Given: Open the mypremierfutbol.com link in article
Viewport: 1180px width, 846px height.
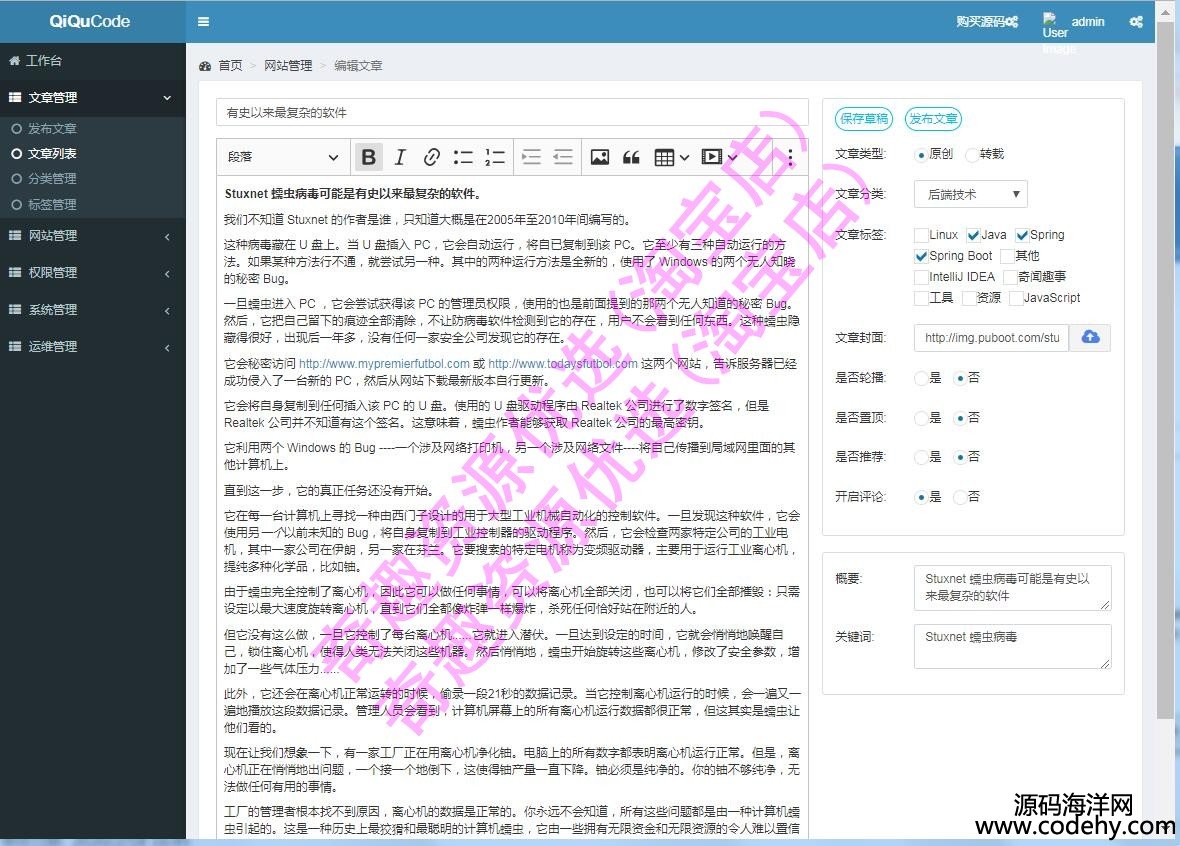Looking at the screenshot, I should 384,364.
